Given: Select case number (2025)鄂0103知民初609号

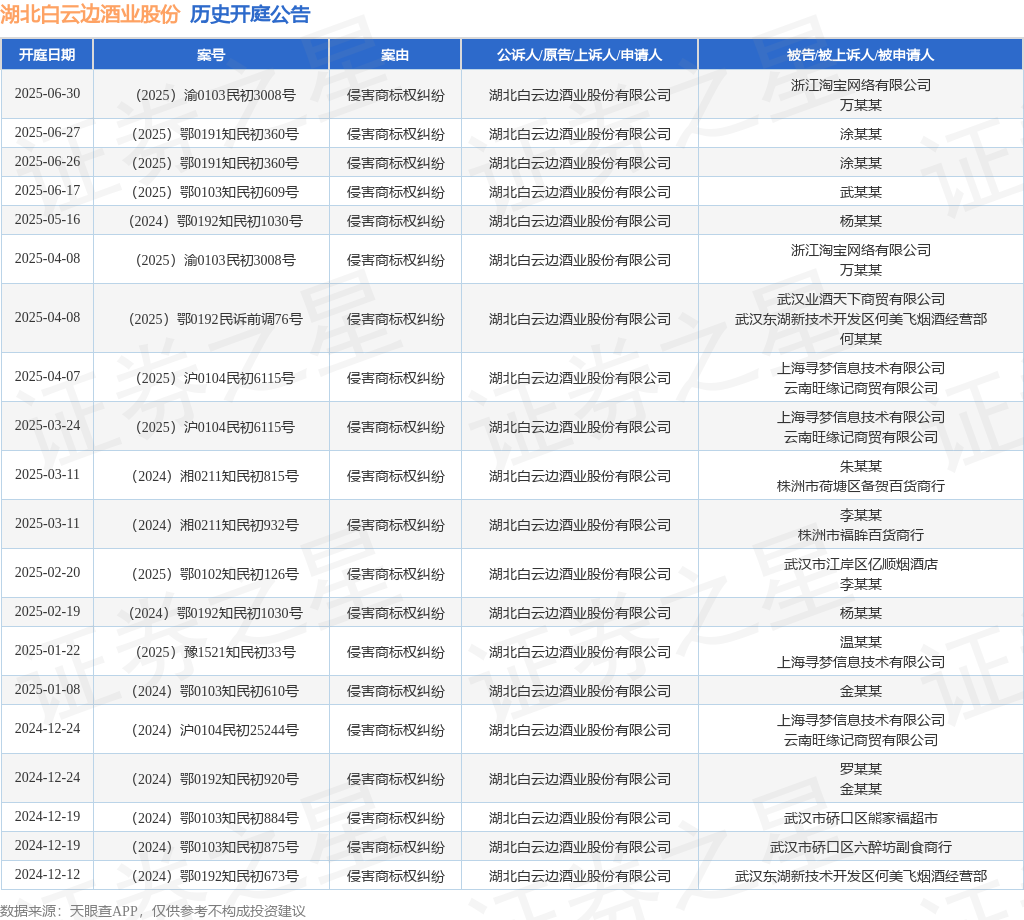Looking at the screenshot, I should [x=216, y=192].
